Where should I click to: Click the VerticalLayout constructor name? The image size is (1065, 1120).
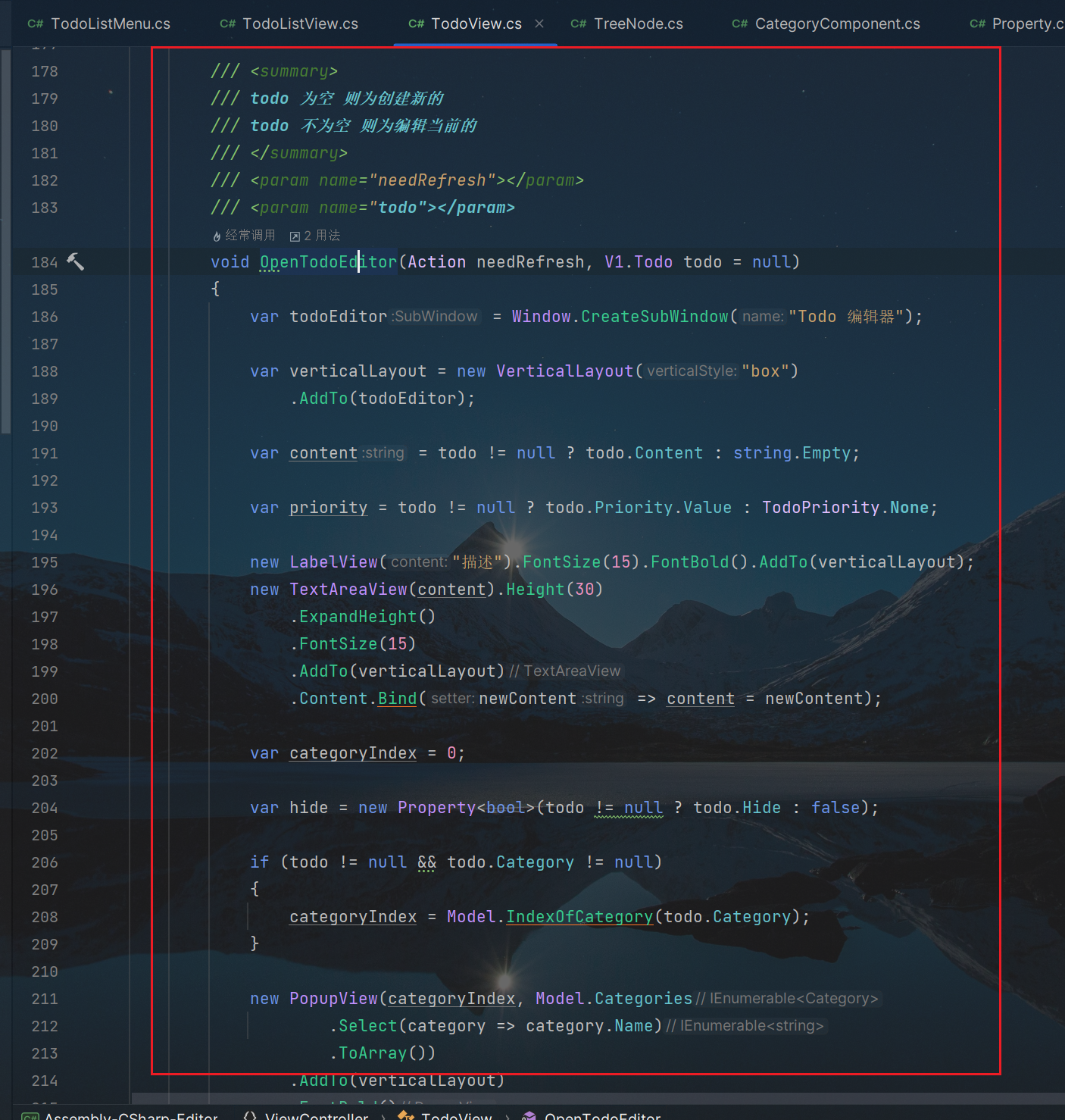coord(565,371)
